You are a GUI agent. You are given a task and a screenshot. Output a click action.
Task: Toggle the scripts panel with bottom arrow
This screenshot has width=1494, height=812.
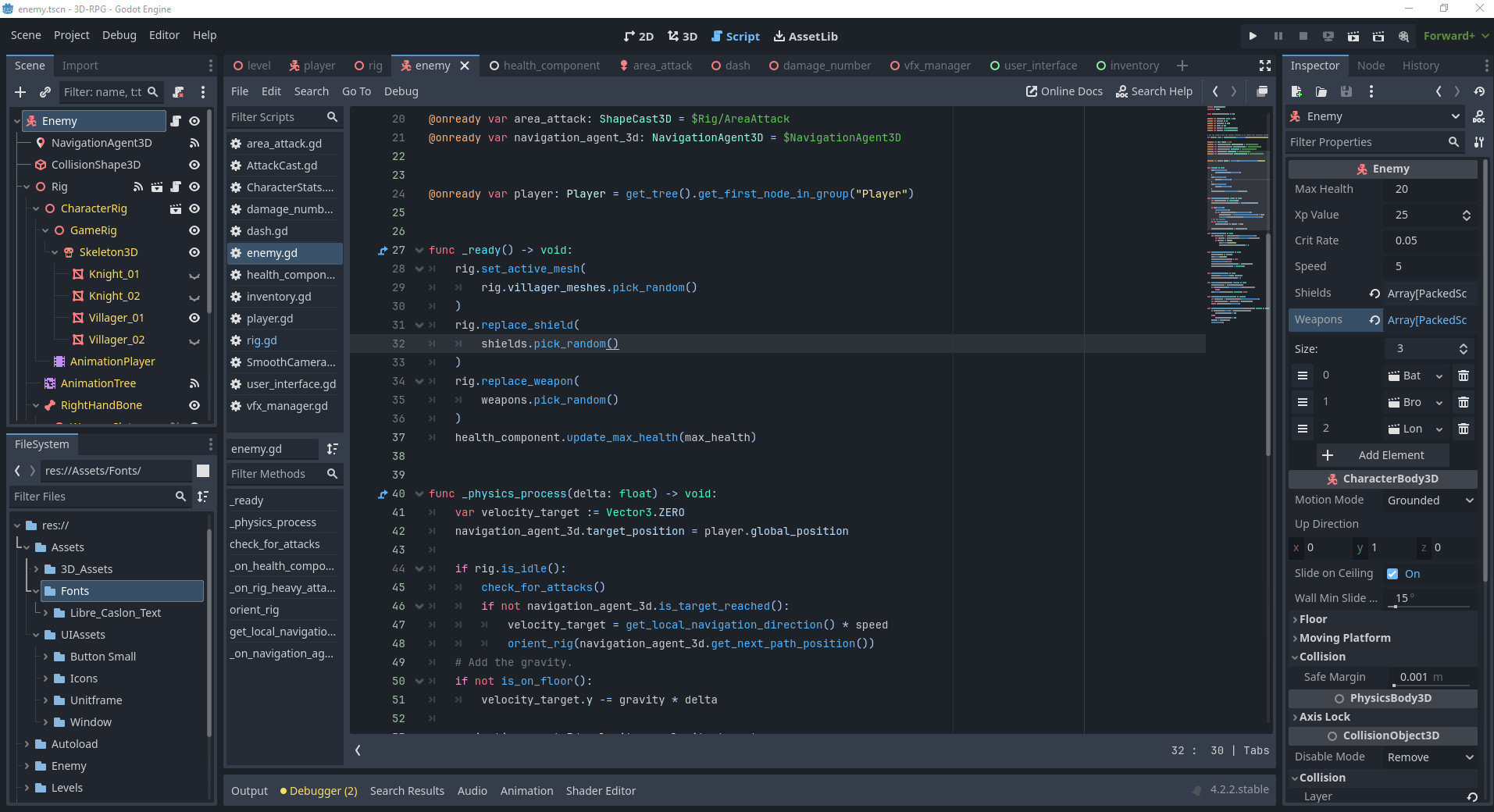point(358,750)
